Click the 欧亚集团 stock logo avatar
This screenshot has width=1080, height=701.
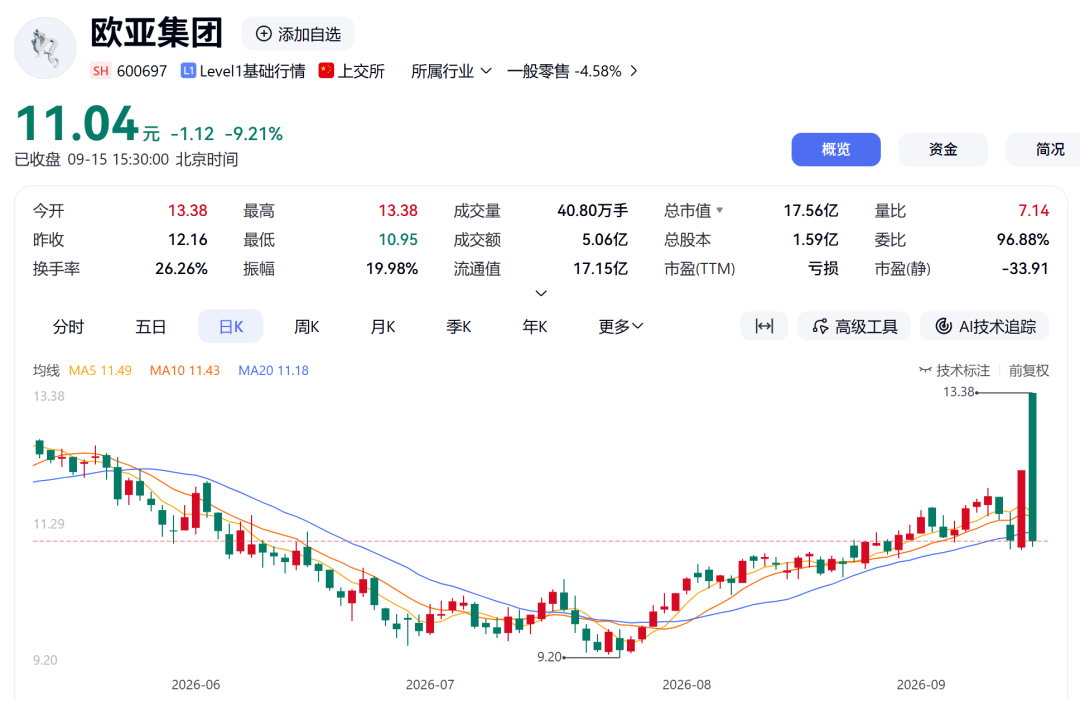coord(45,48)
